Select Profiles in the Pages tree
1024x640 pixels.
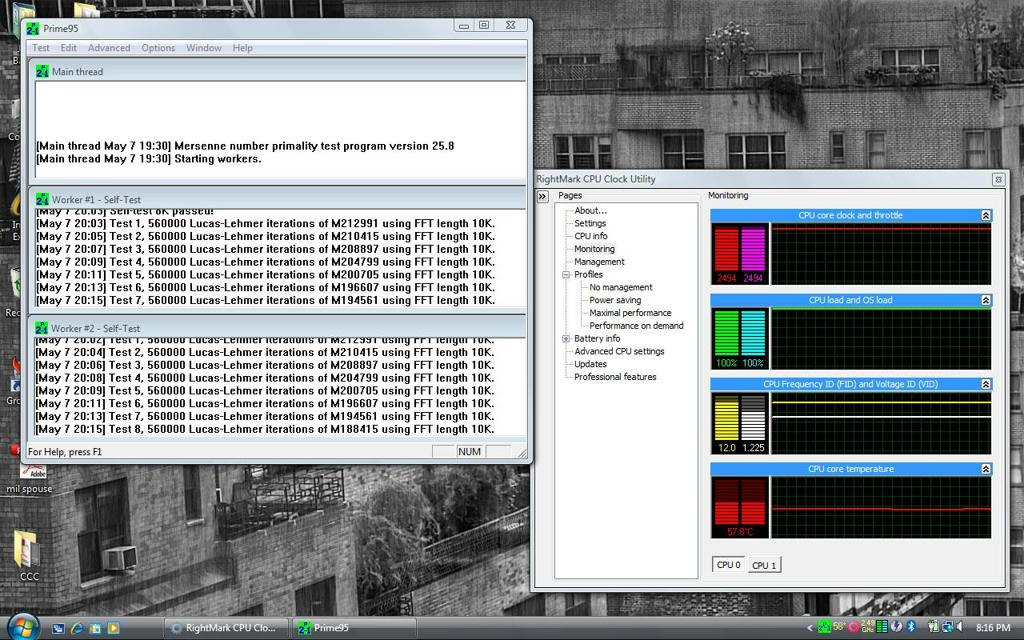(588, 274)
